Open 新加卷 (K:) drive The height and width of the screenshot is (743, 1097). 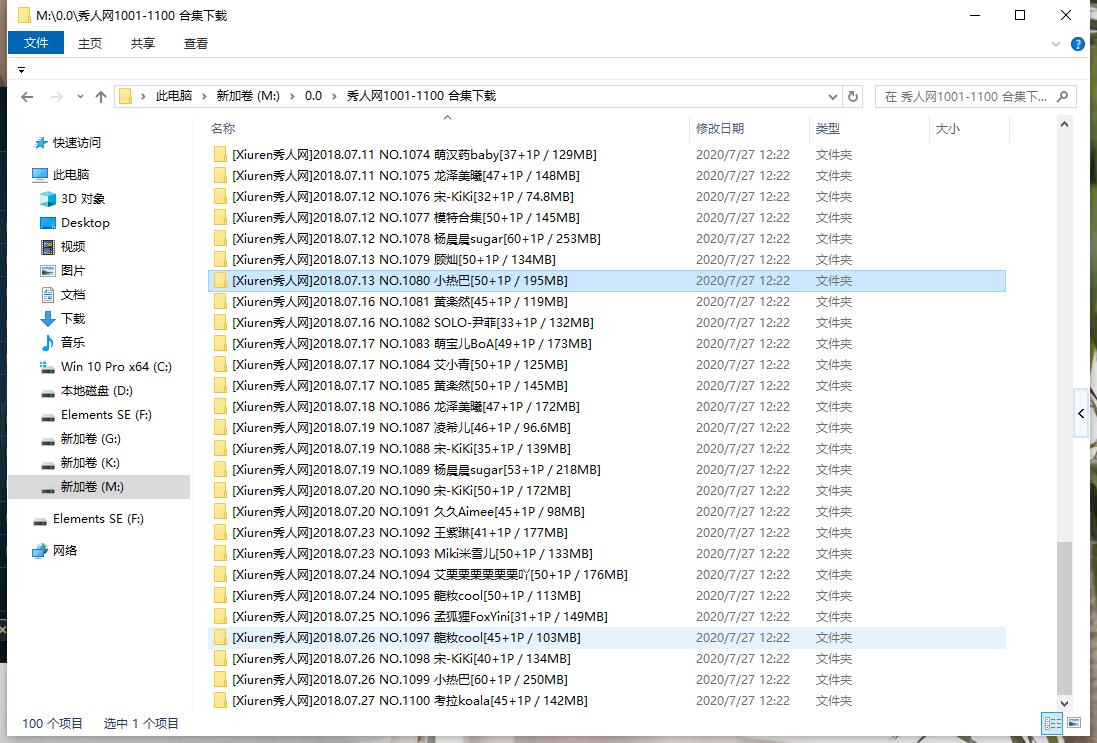[90, 462]
